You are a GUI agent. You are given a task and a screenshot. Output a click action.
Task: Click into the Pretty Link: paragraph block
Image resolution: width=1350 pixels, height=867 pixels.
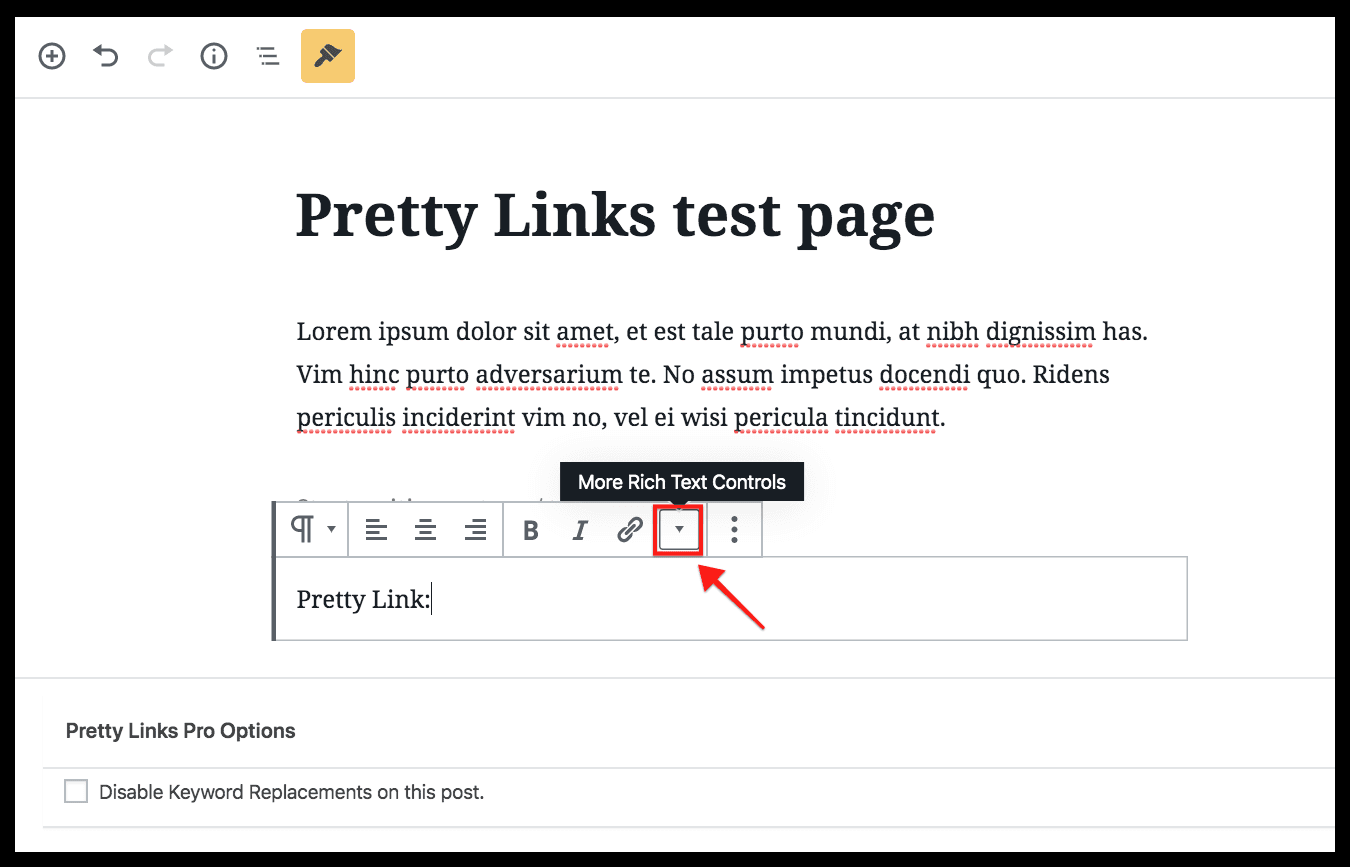coord(731,599)
